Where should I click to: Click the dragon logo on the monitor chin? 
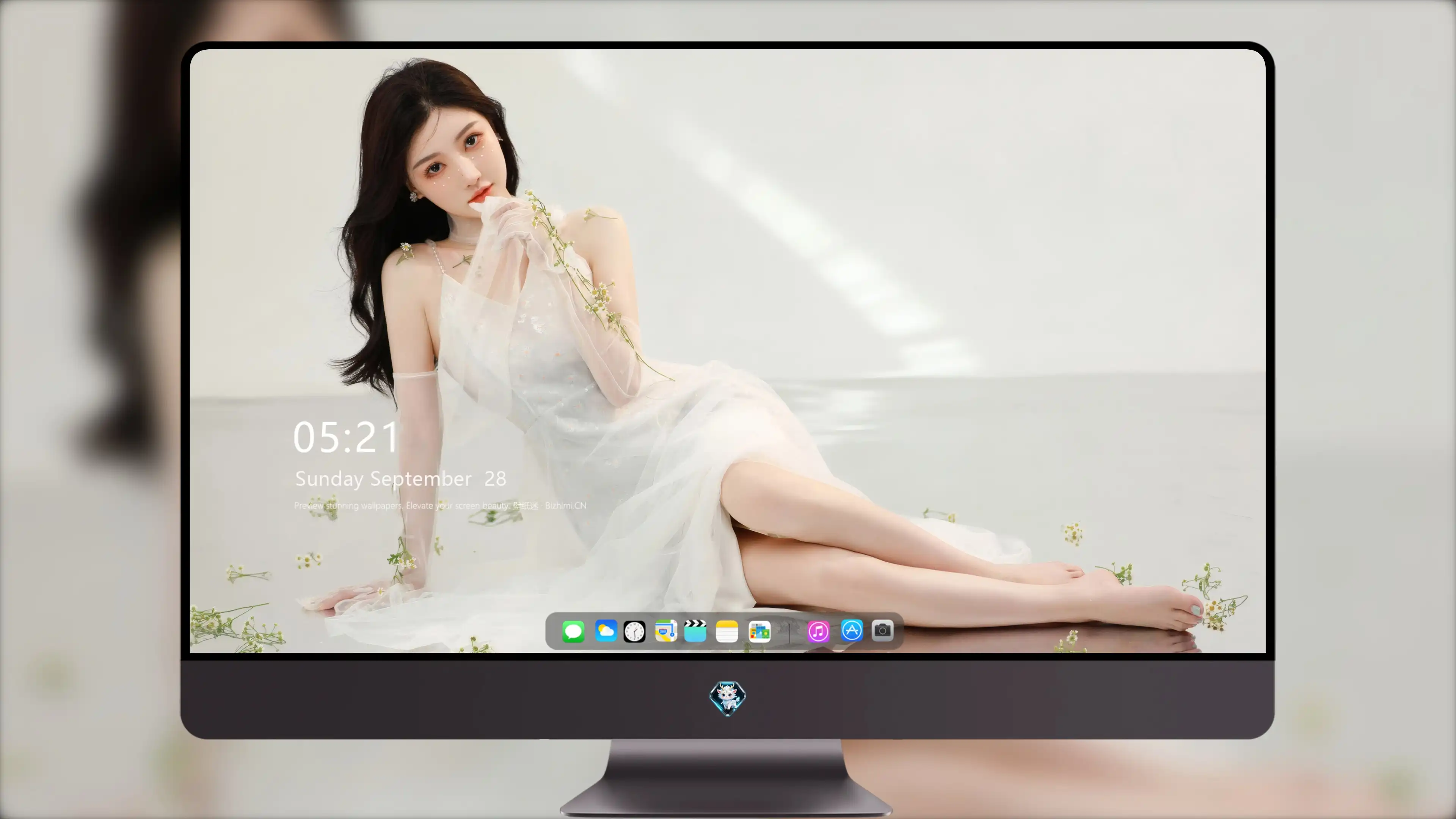coord(728,698)
